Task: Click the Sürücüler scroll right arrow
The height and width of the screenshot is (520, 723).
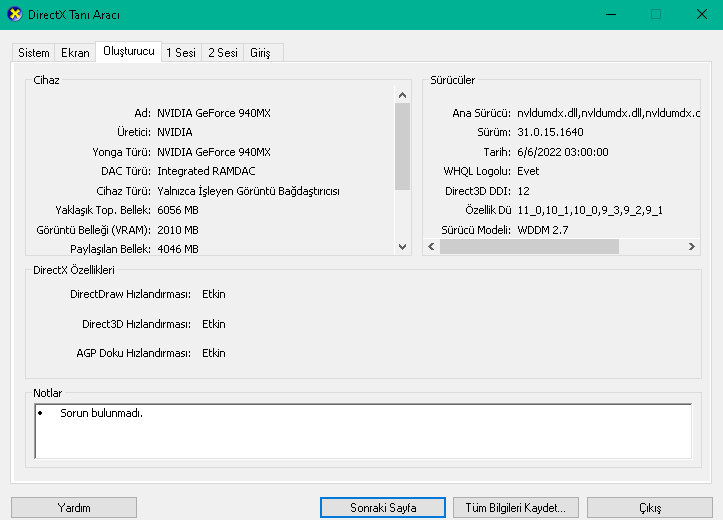Action: 692,247
